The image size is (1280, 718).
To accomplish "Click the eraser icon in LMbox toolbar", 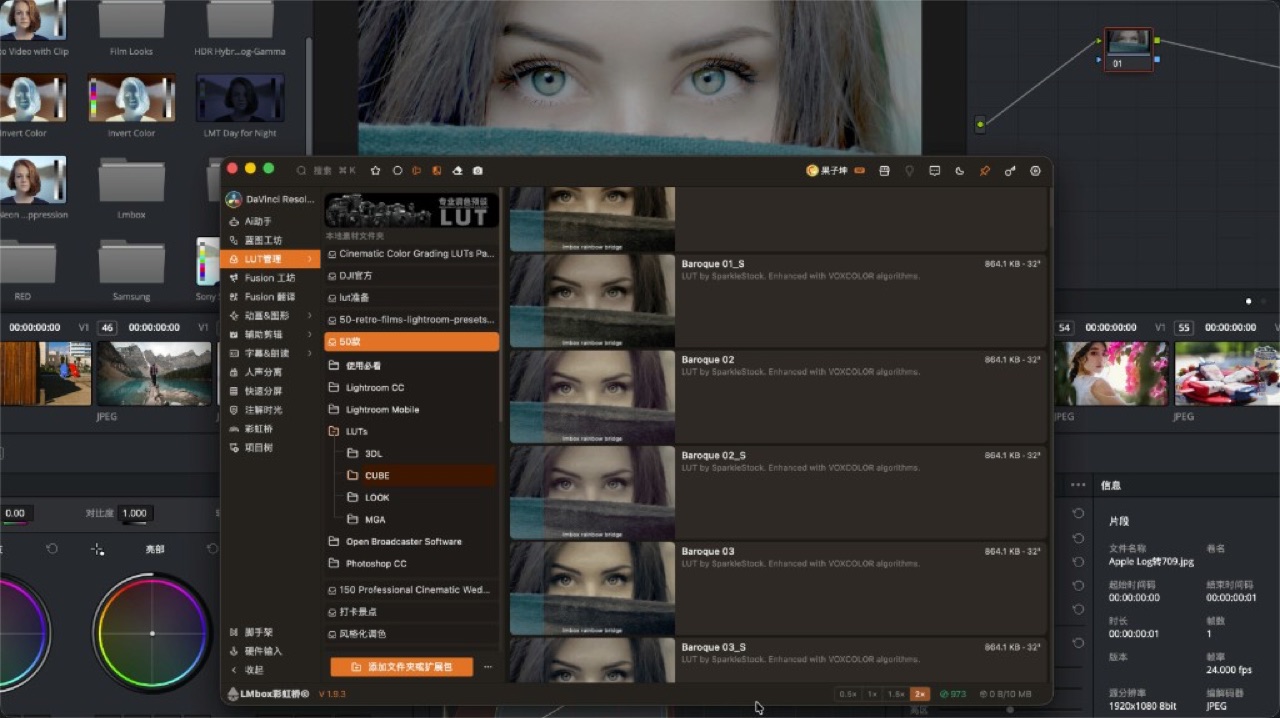I will (457, 171).
